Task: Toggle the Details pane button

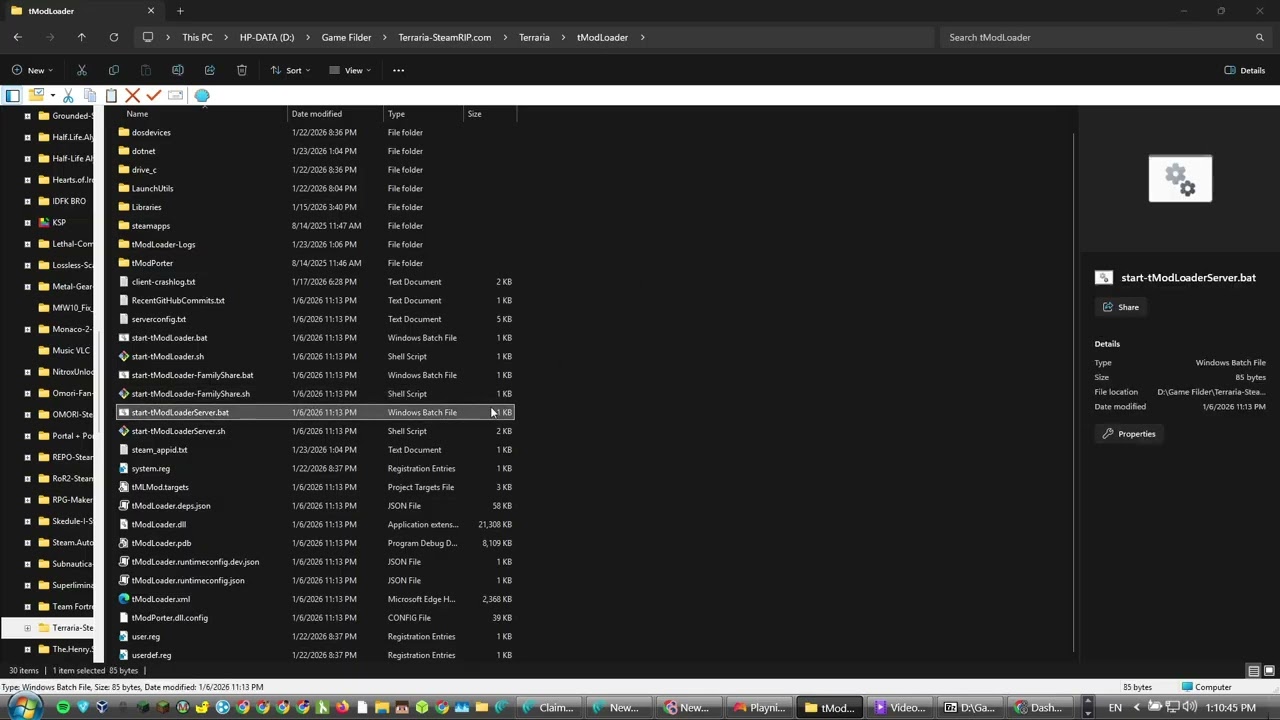Action: [x=1245, y=70]
